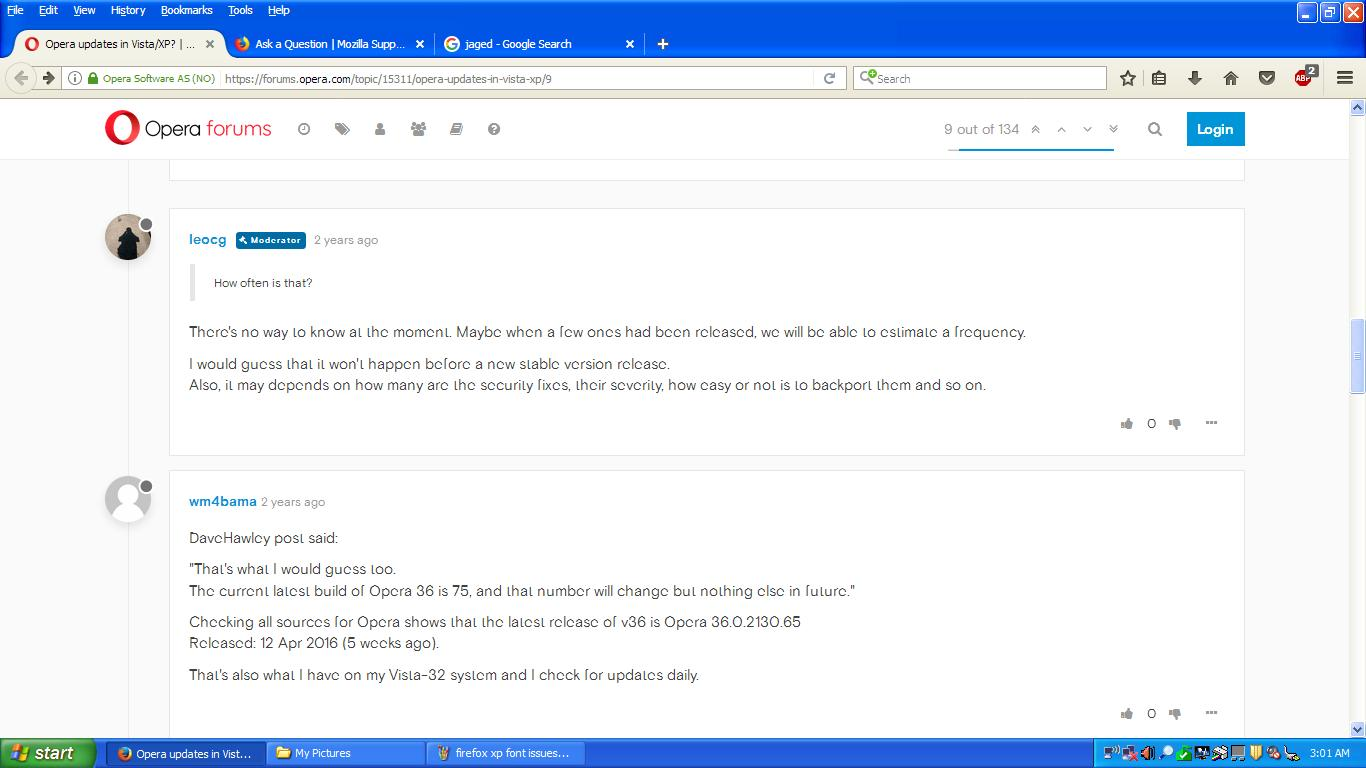Open leocg's post timestamp '2 years ago'
Image resolution: width=1366 pixels, height=768 pixels.
(x=346, y=240)
